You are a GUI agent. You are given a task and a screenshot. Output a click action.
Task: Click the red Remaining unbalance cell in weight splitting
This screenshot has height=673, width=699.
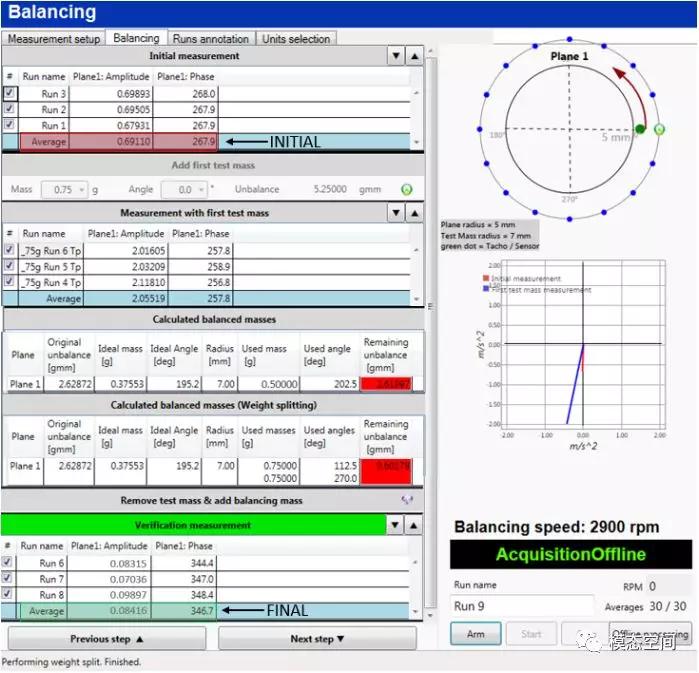(385, 471)
